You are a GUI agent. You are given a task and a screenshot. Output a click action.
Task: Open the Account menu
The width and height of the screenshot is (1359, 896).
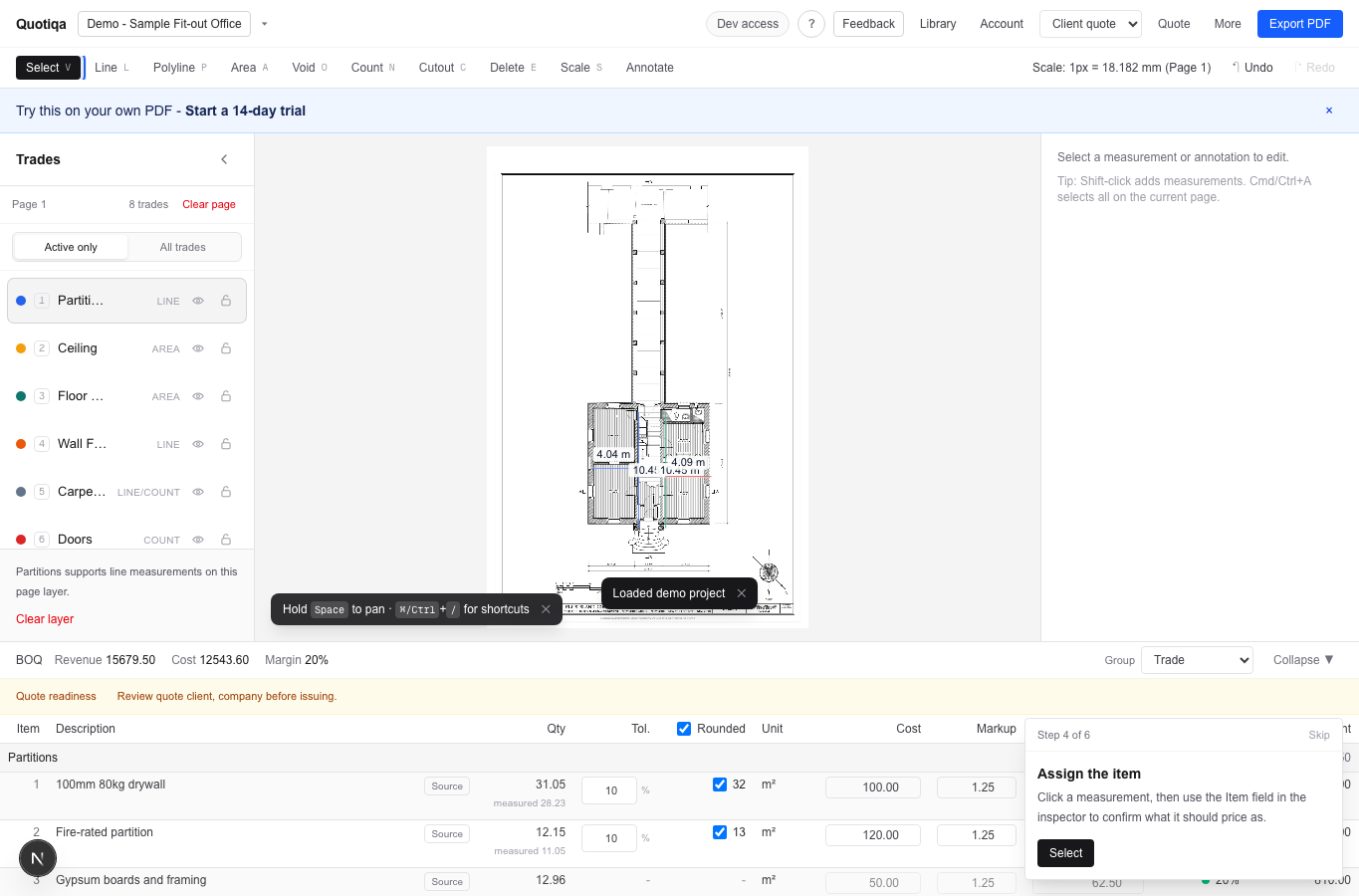[x=1002, y=24]
